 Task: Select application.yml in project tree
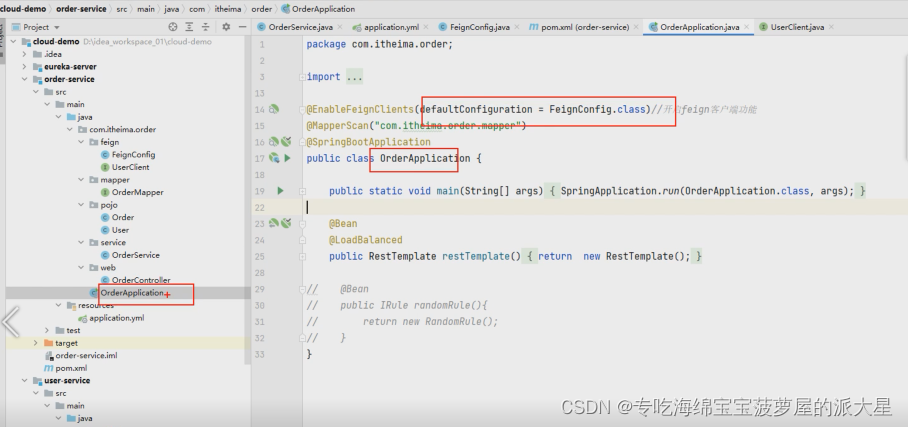[x=116, y=317]
